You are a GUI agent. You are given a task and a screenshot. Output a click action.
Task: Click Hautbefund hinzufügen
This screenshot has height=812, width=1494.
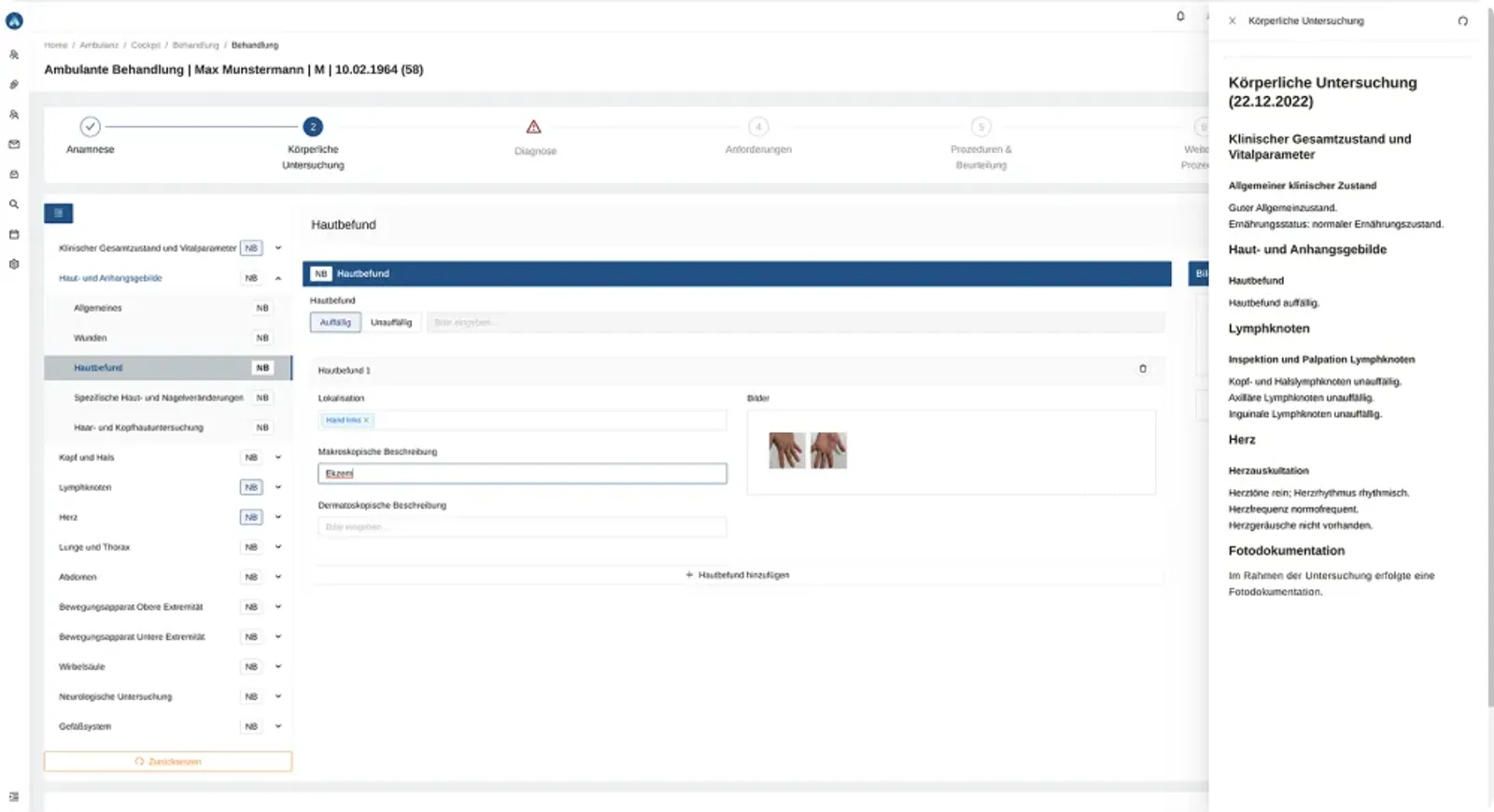(x=738, y=575)
